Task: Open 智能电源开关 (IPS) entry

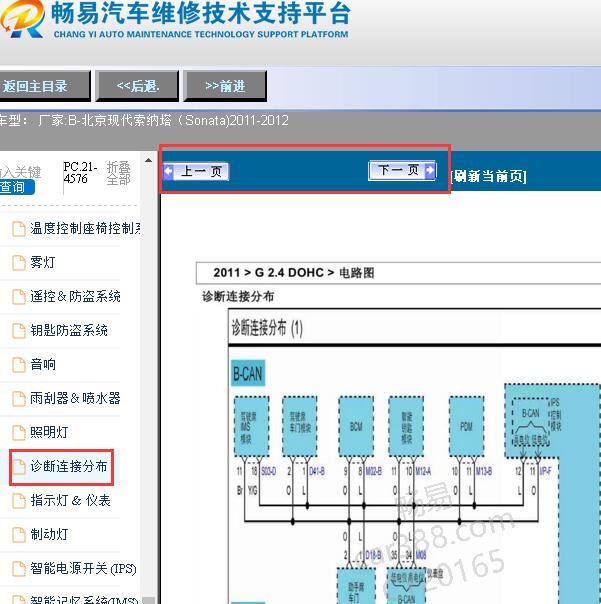Action: (x=83, y=568)
